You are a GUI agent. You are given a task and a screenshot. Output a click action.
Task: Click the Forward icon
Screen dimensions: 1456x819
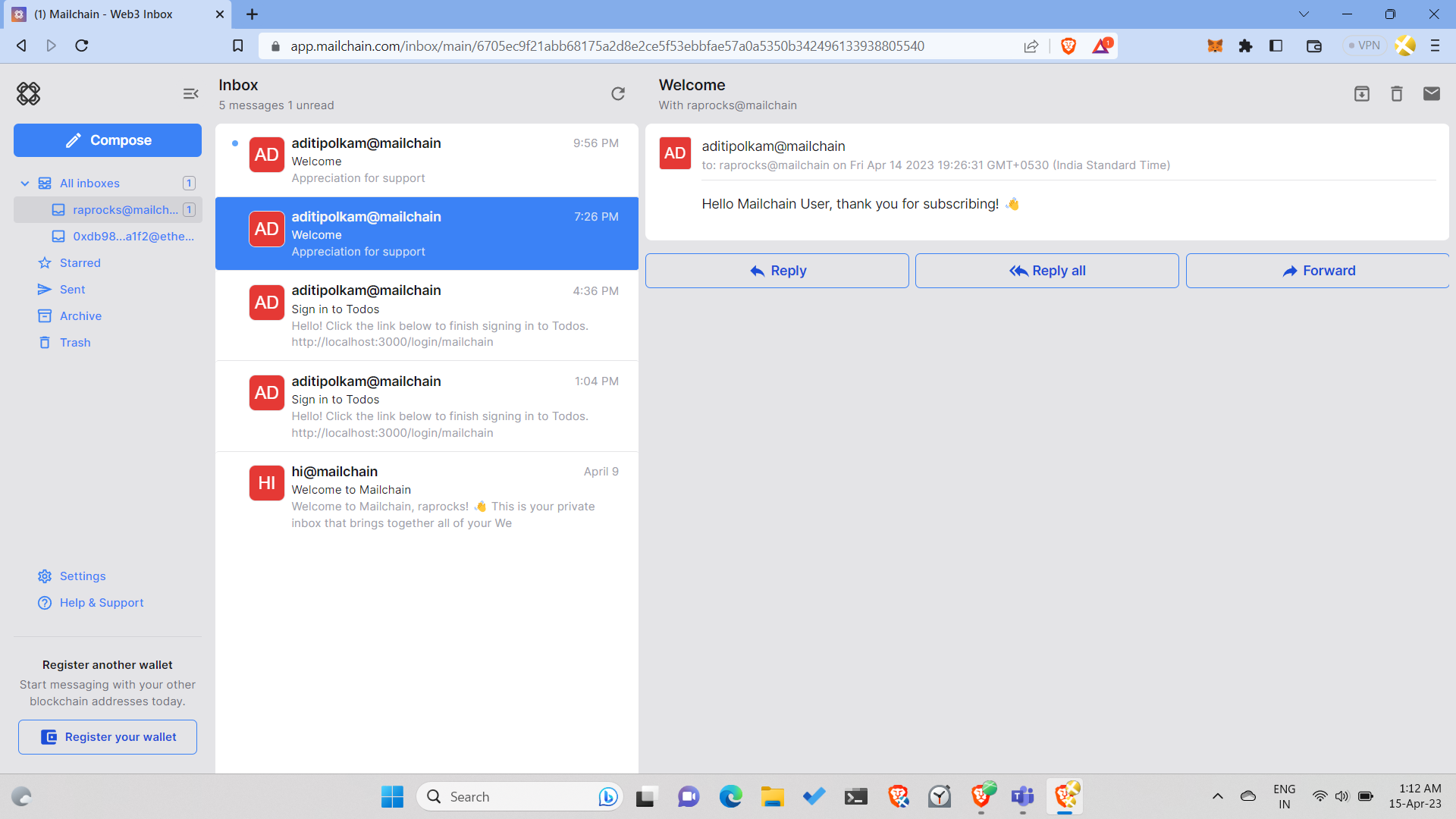1289,270
